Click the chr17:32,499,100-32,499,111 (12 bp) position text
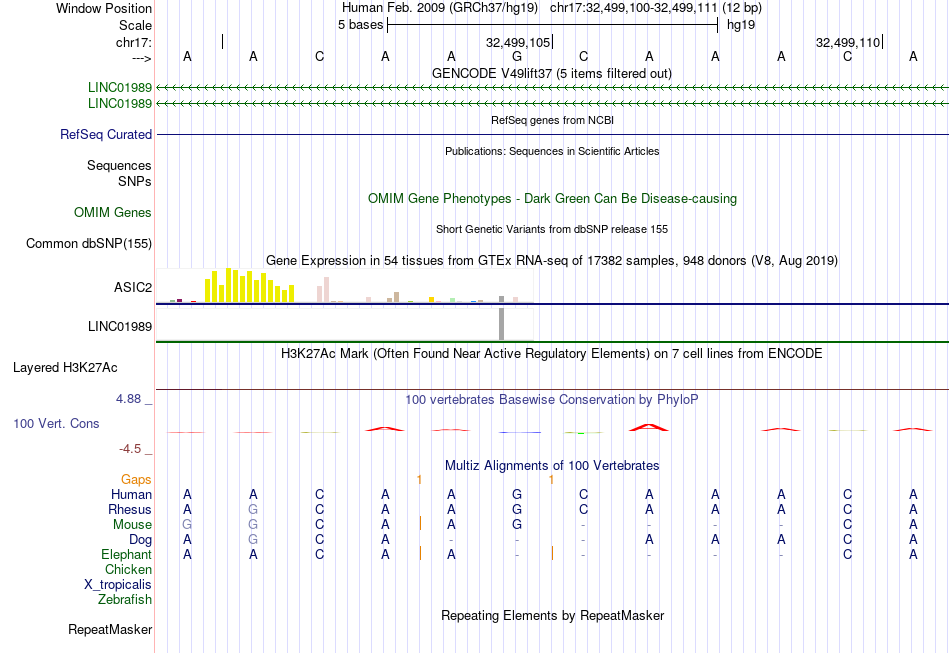 coord(656,8)
